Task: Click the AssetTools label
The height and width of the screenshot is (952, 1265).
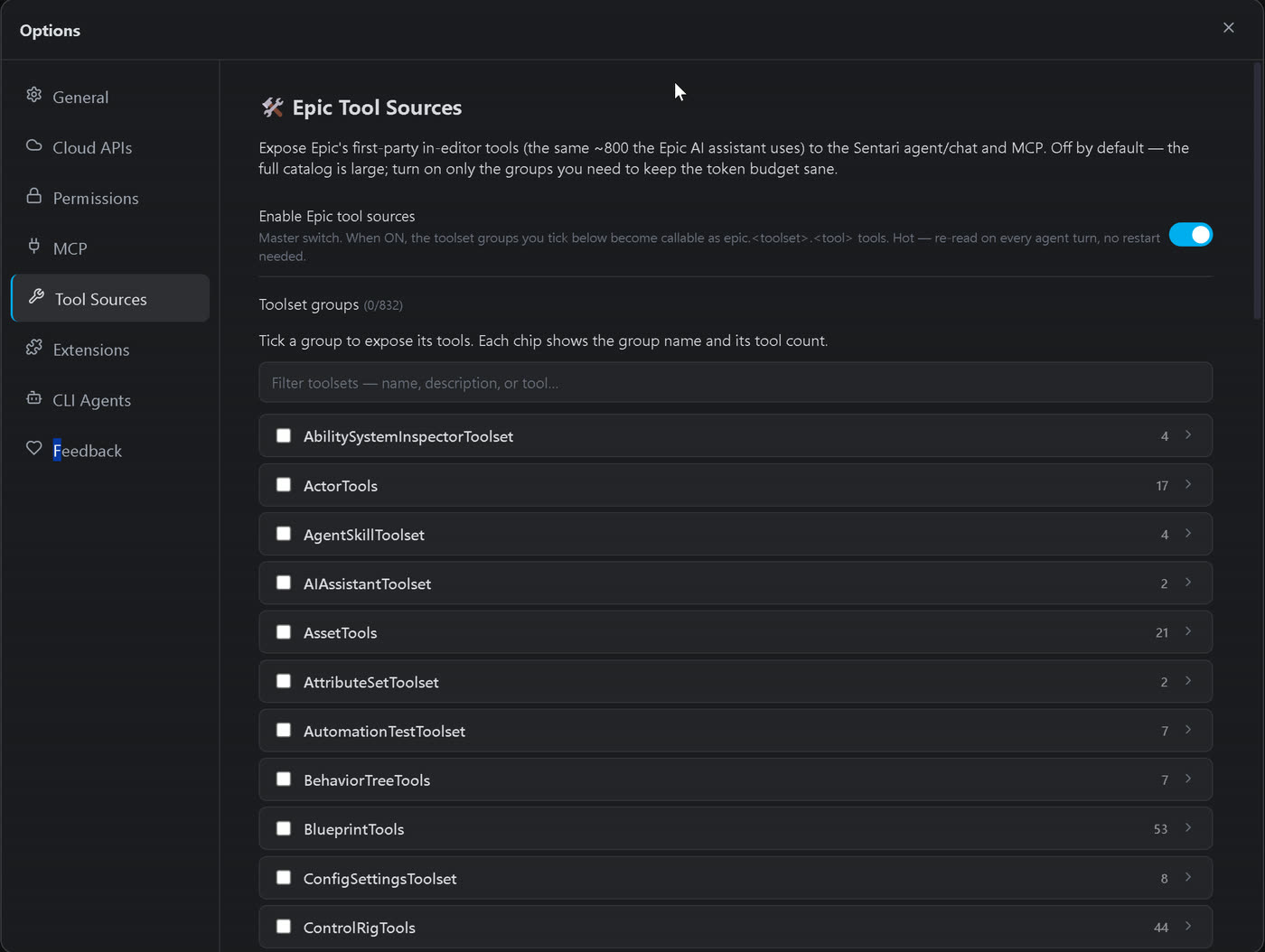Action: click(x=341, y=633)
